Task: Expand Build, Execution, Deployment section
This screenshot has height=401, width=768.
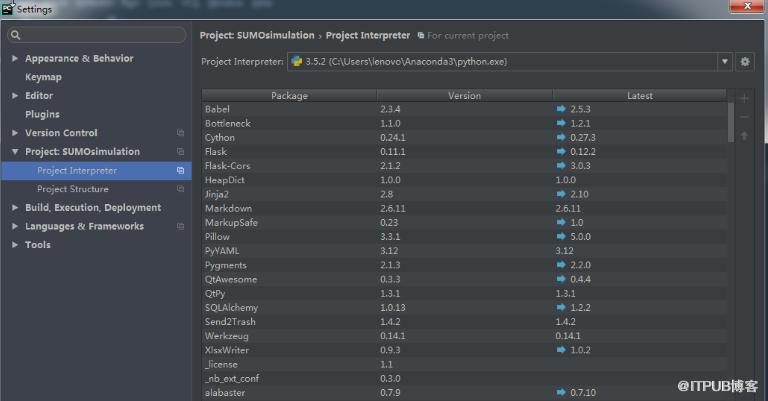Action: pyautogui.click(x=15, y=208)
